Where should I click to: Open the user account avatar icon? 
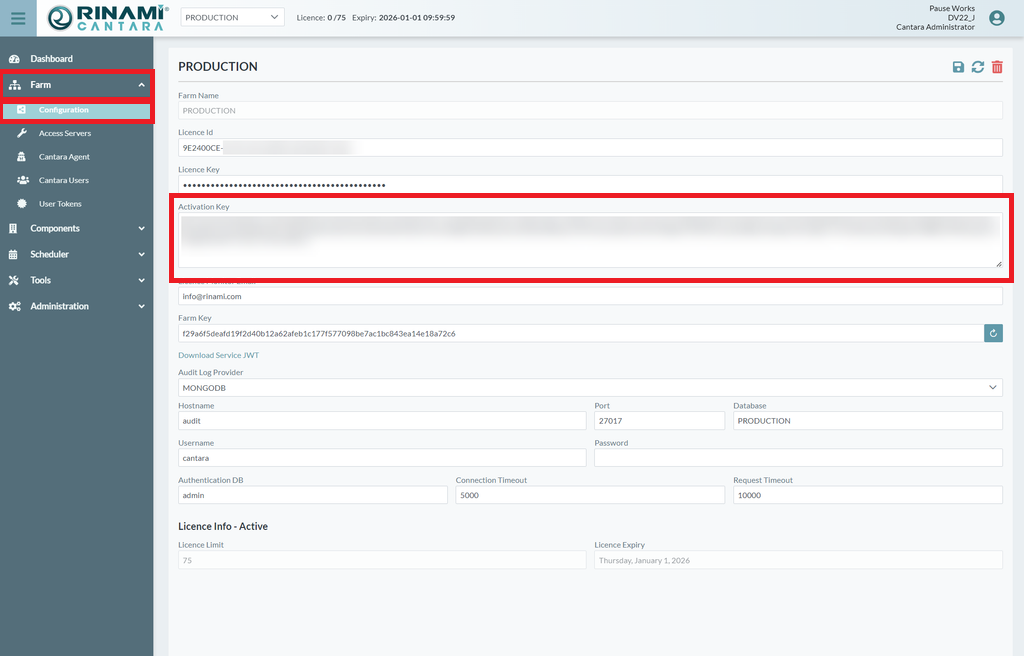click(x=996, y=18)
